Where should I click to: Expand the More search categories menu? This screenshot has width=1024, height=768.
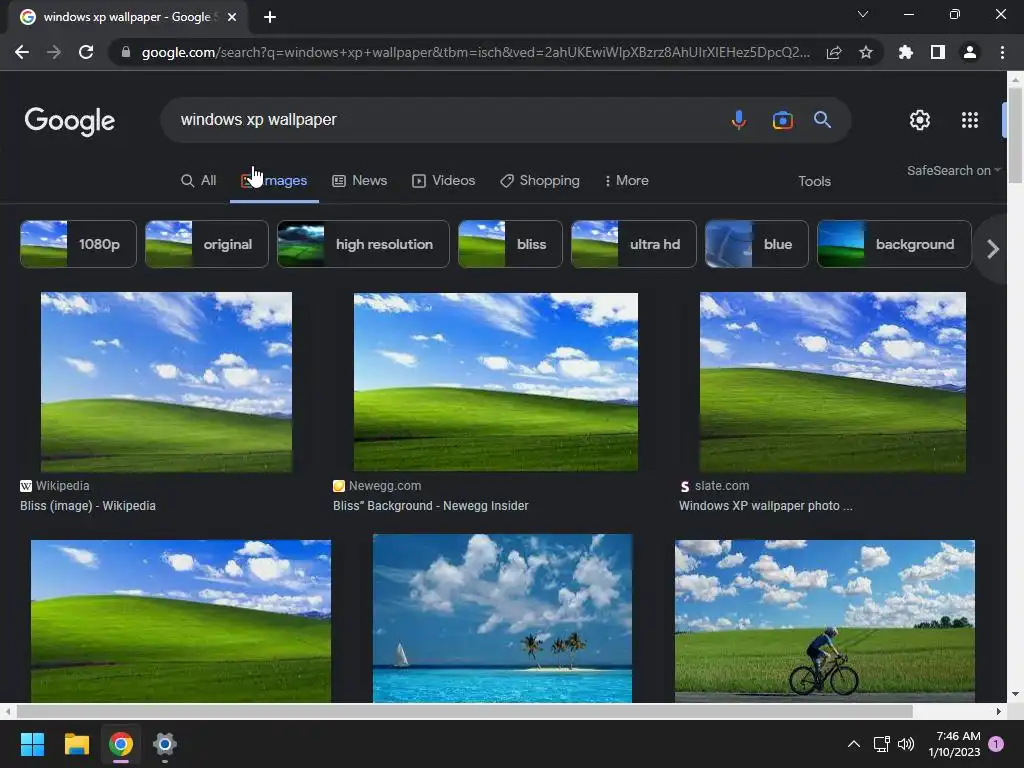click(626, 181)
